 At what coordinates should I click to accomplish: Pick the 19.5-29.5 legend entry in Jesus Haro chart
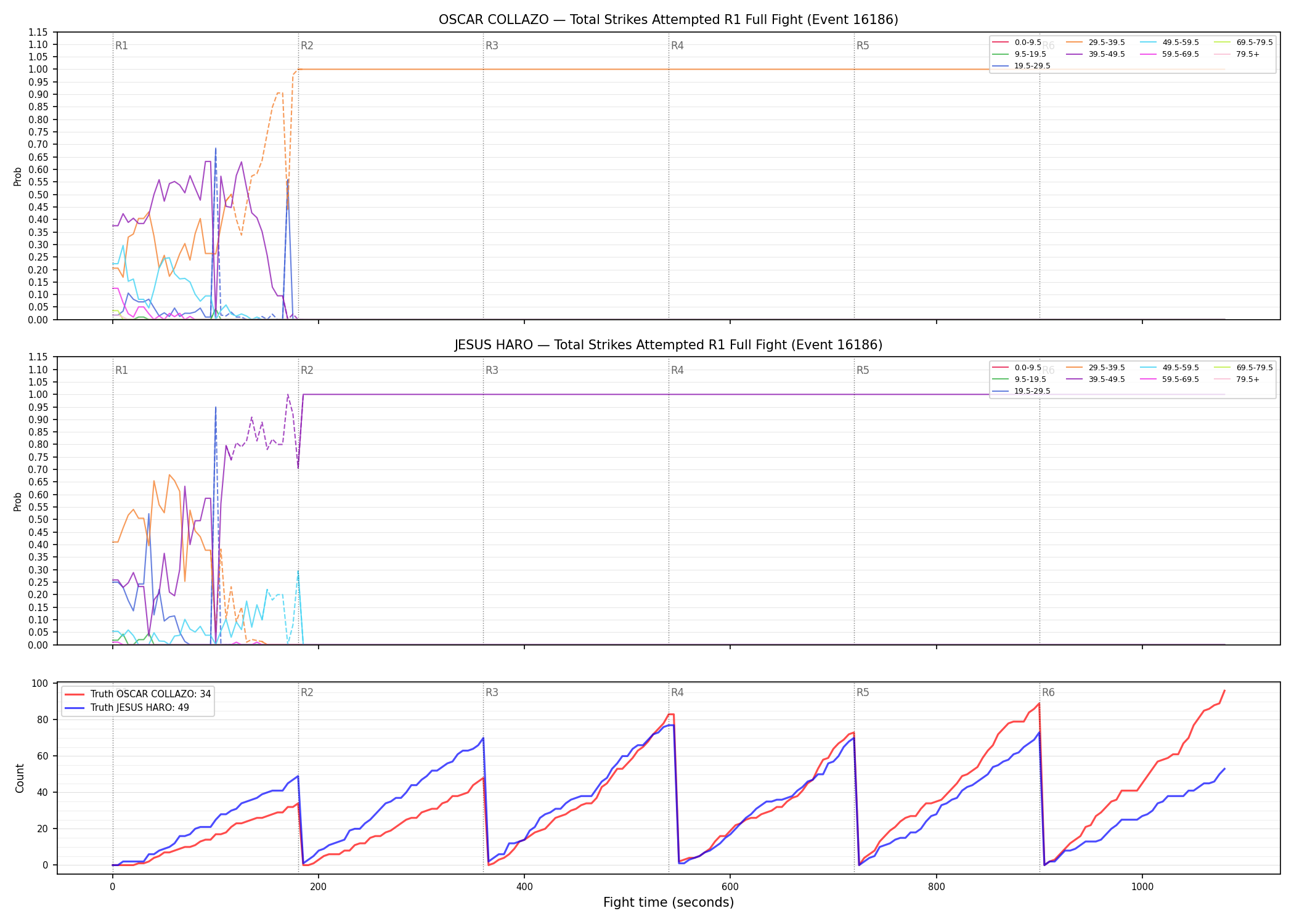[x=1021, y=391]
